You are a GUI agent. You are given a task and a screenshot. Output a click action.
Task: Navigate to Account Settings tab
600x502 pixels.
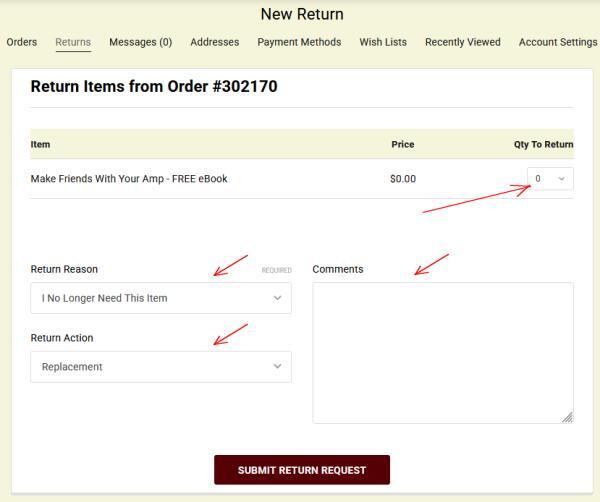tap(557, 42)
